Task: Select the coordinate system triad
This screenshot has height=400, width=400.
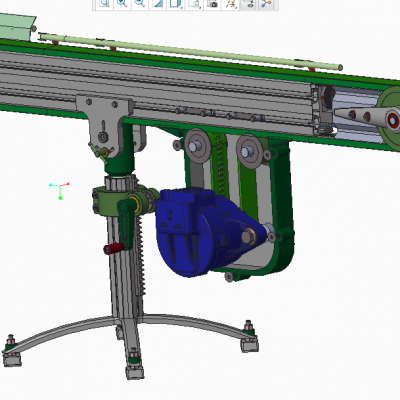Action: (60, 190)
